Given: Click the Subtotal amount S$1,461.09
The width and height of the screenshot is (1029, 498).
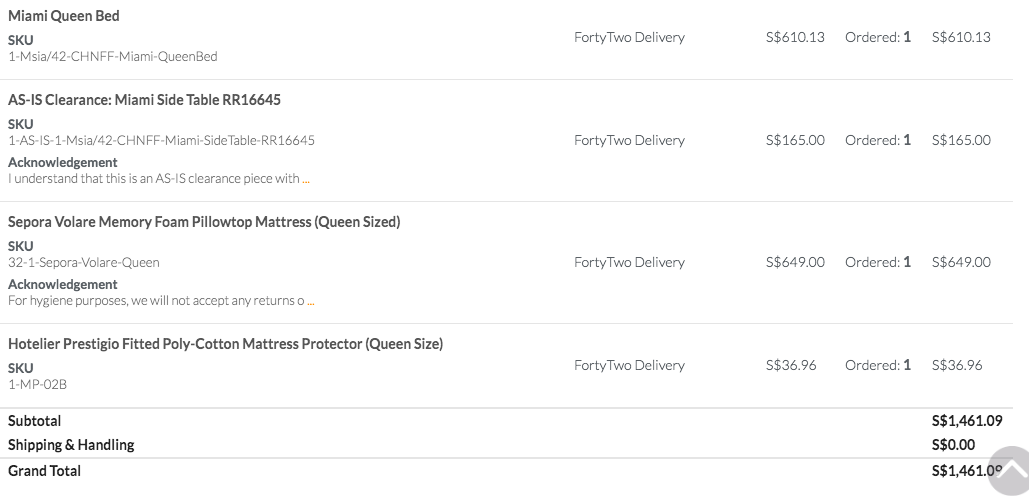Looking at the screenshot, I should tap(967, 421).
